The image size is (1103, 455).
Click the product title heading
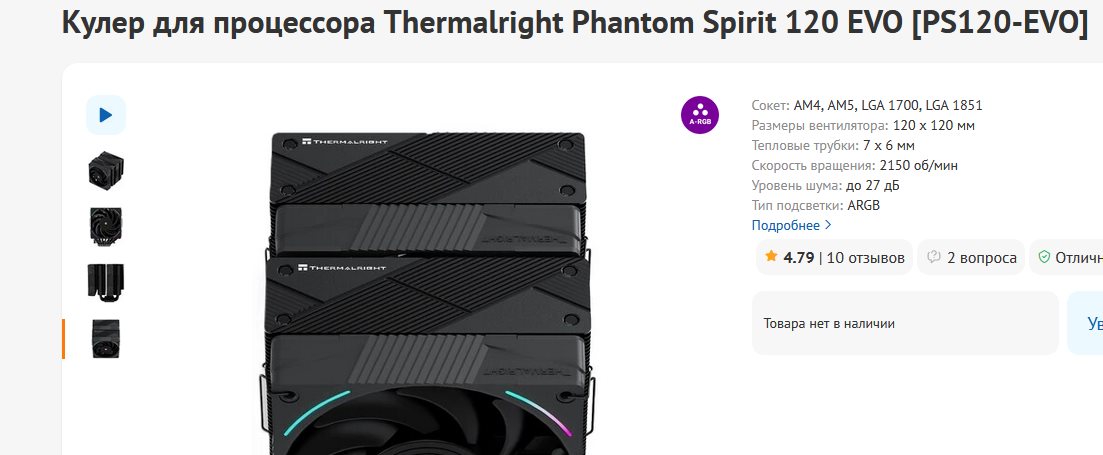[x=574, y=24]
